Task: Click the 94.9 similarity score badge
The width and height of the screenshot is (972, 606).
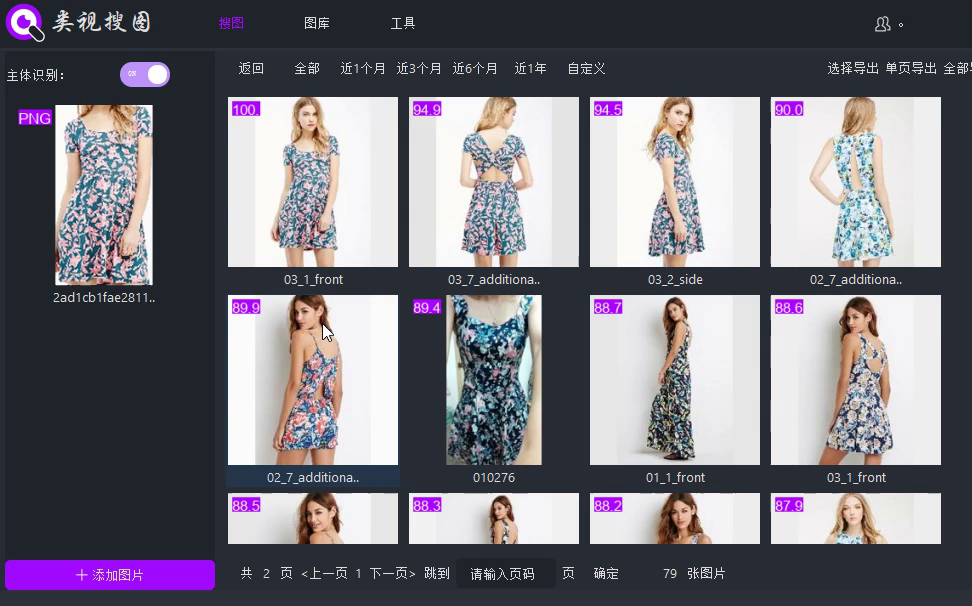Action: tap(426, 110)
